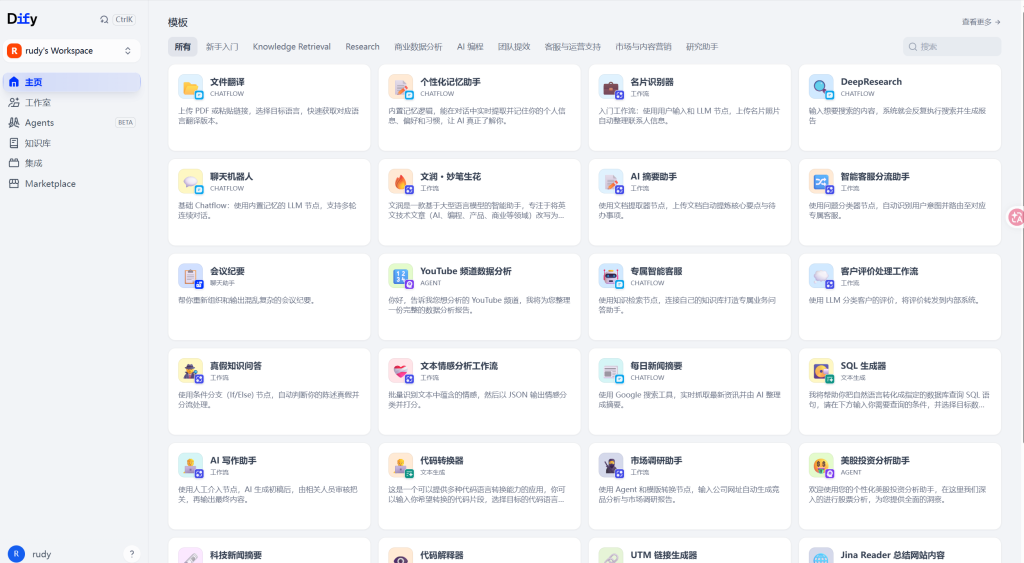Select the 团队提效 tab
This screenshot has width=1024, height=563.
(x=514, y=46)
